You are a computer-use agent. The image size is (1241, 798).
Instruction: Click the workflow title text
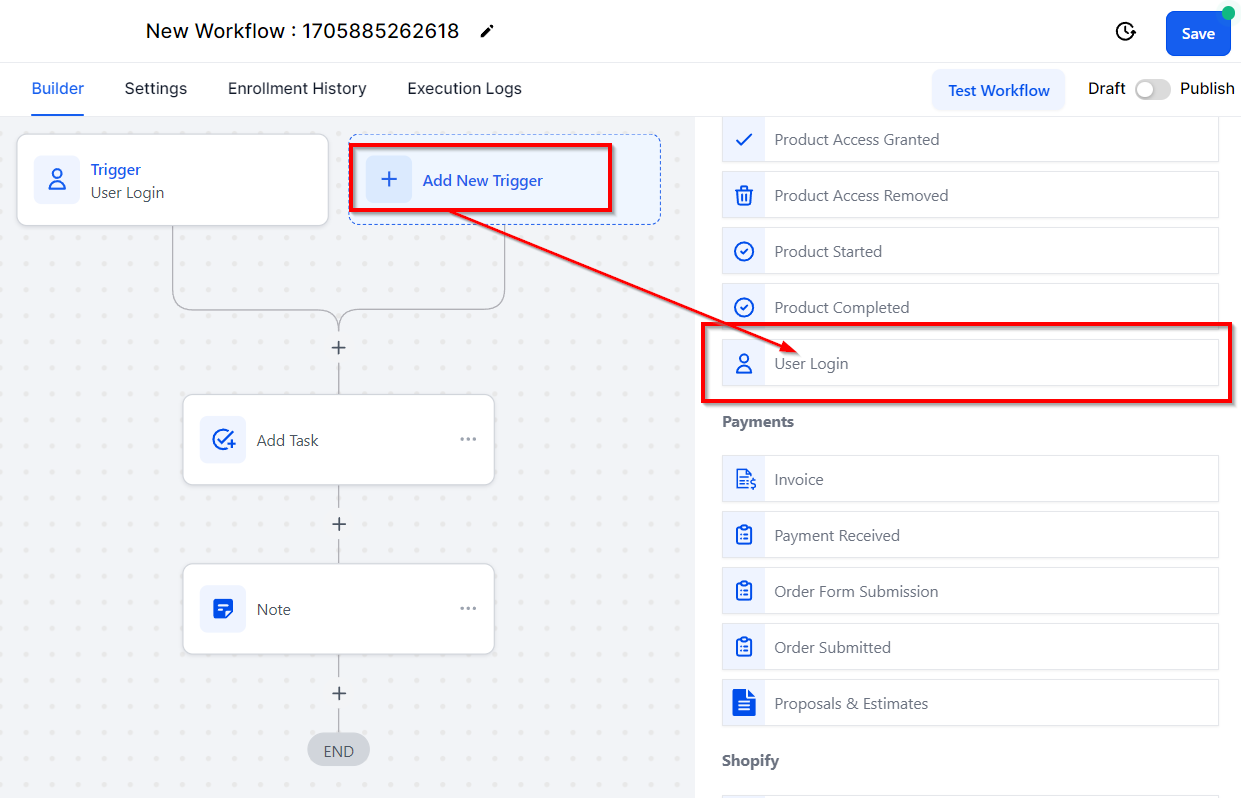pos(302,31)
